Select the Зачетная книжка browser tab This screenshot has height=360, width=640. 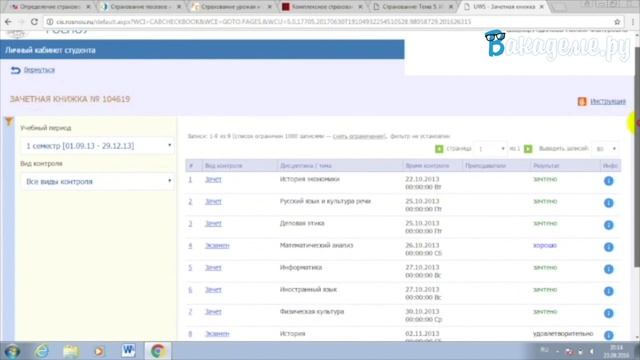coord(504,7)
